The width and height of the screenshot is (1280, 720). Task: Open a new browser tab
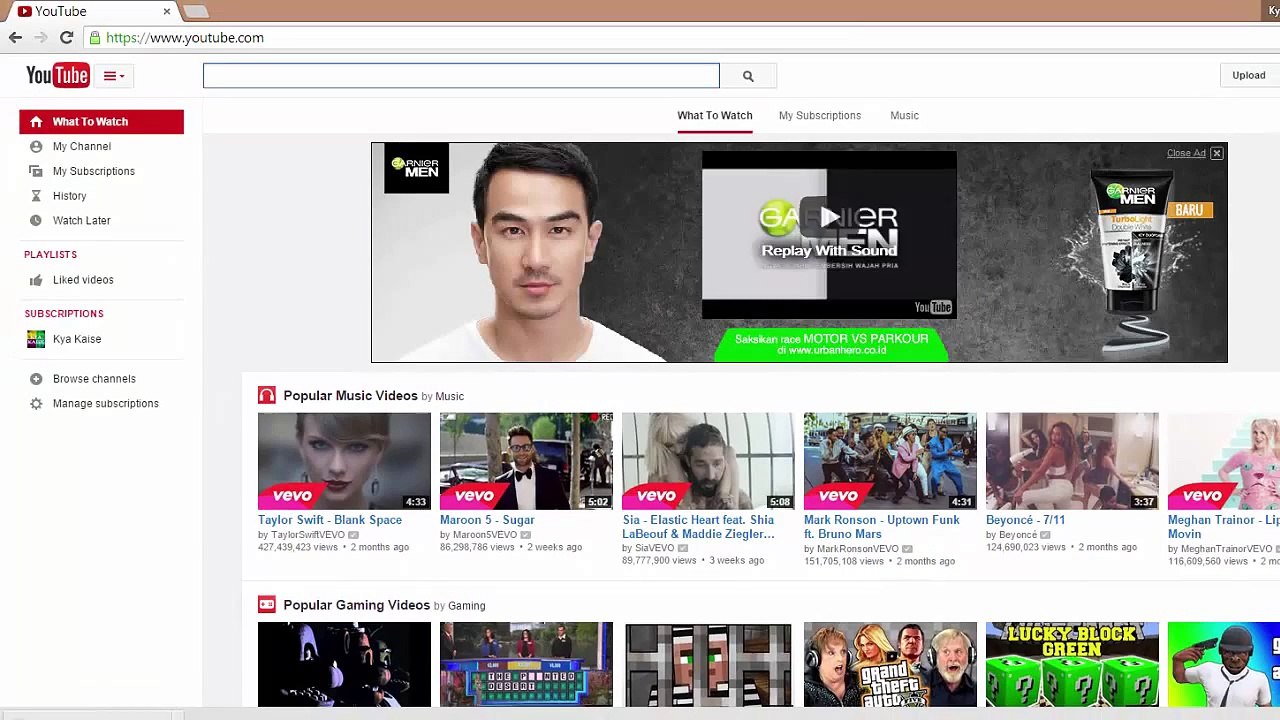pyautogui.click(x=196, y=11)
